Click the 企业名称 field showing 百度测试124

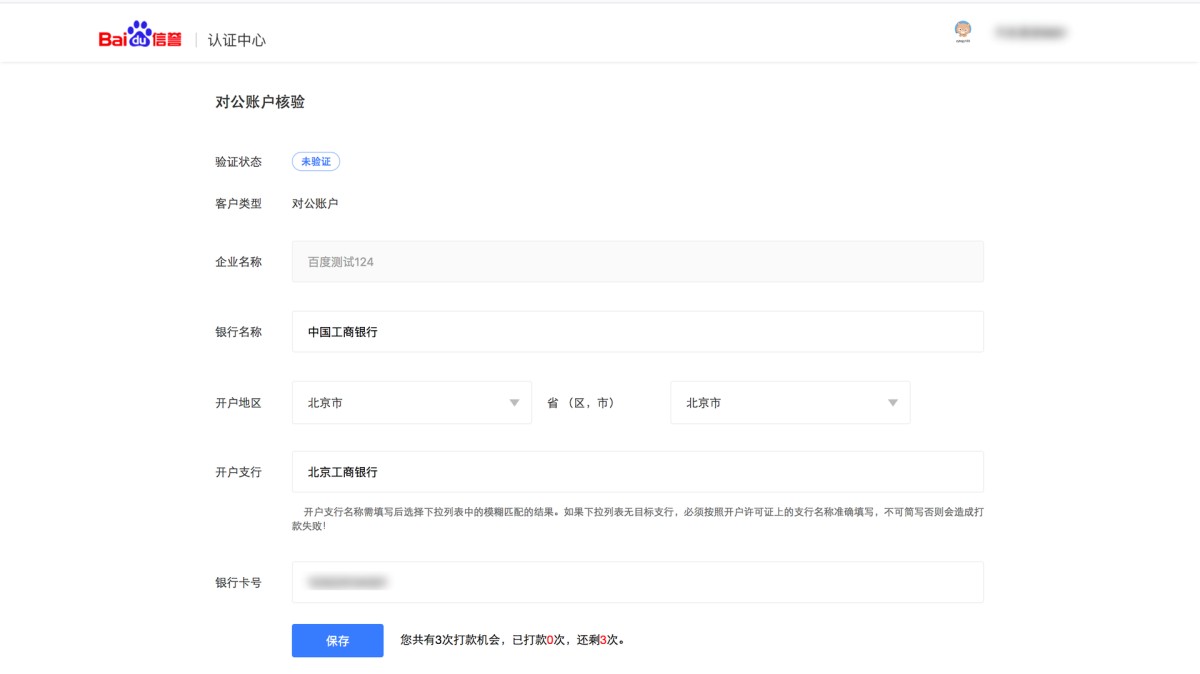coord(637,262)
